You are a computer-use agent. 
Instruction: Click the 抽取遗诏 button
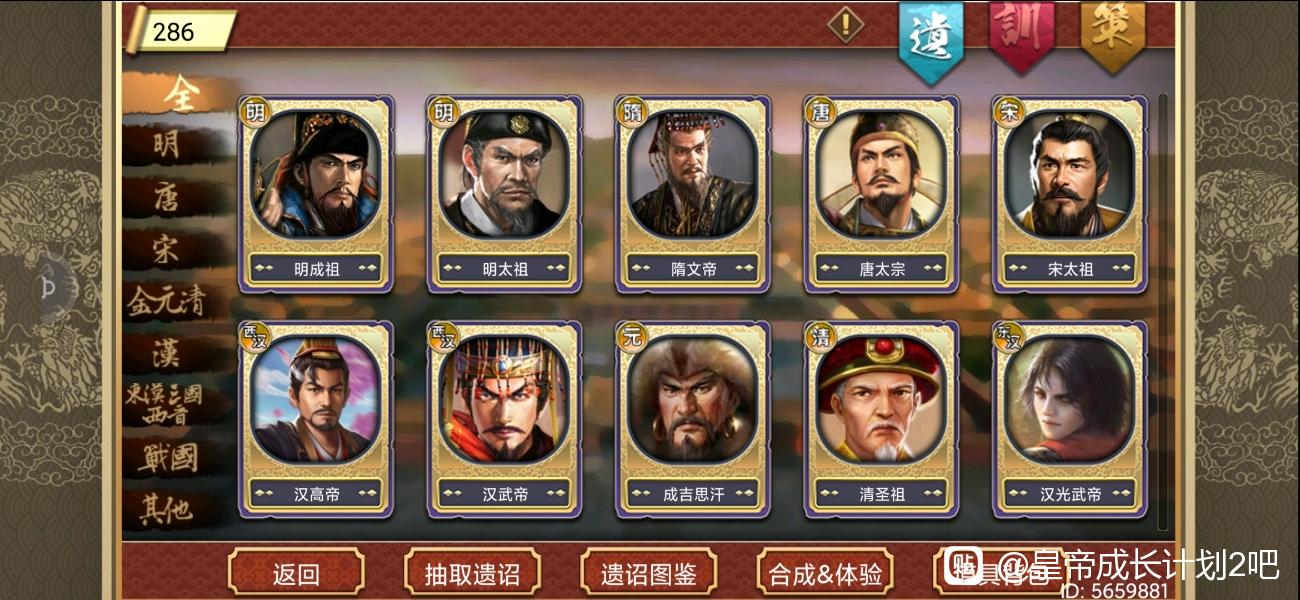point(472,573)
